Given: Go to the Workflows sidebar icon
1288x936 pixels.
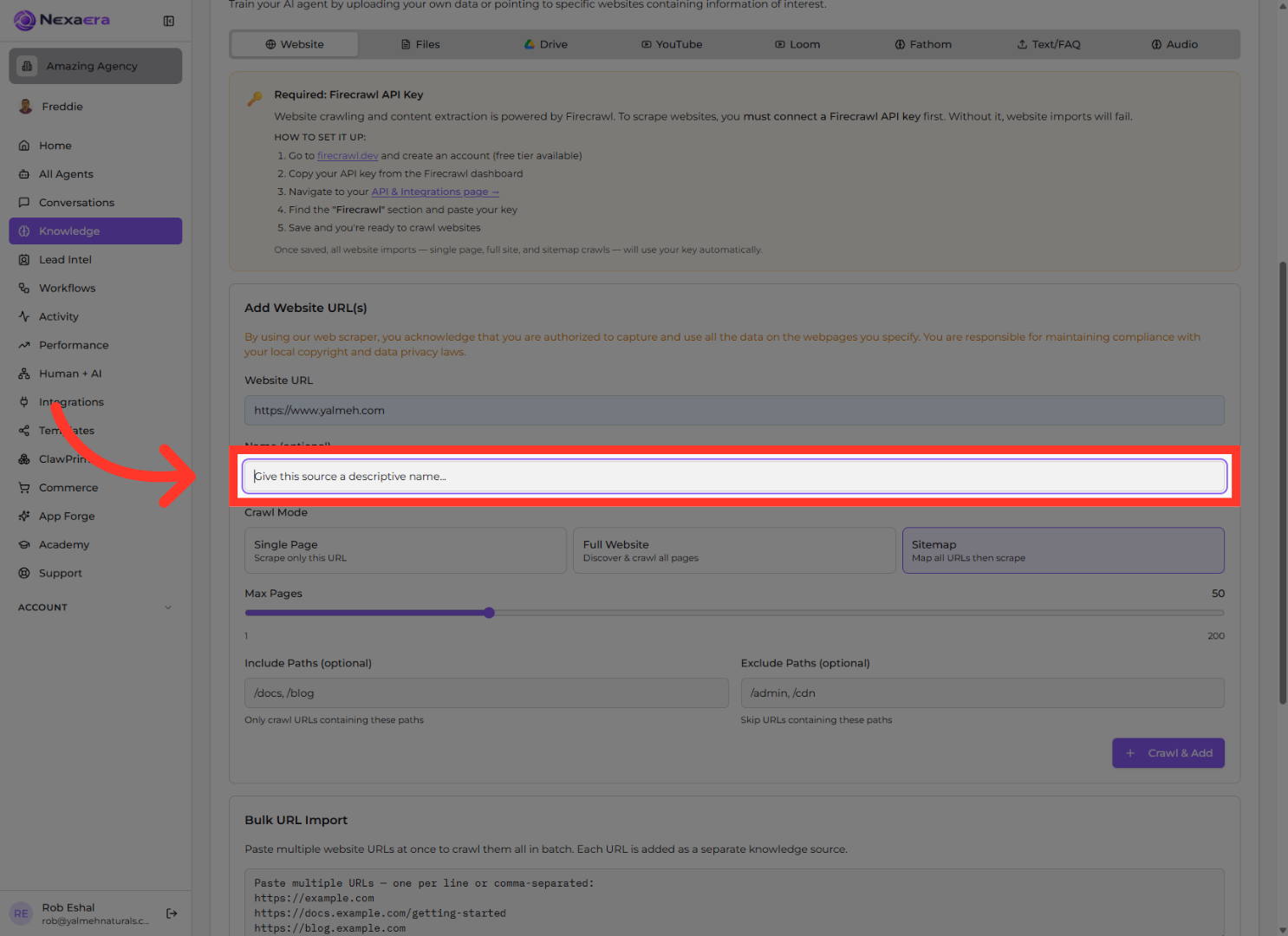Looking at the screenshot, I should (x=24, y=289).
